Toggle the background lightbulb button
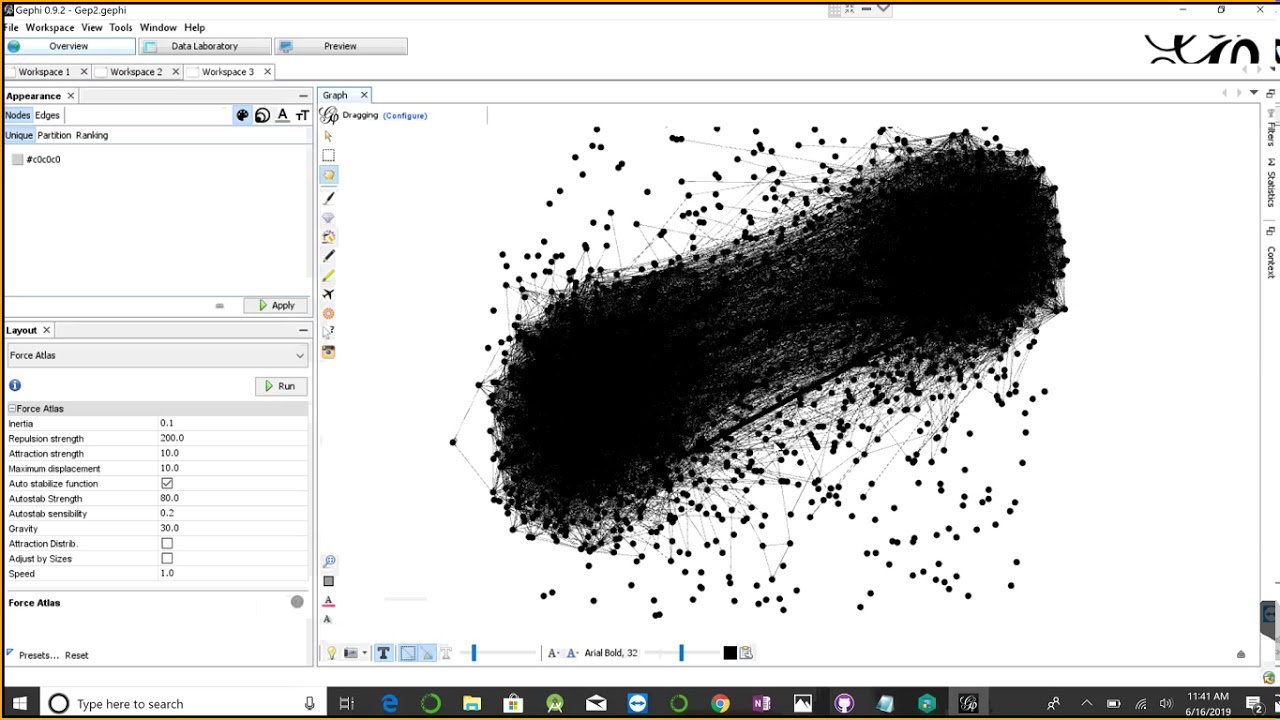1280x720 pixels. [x=332, y=653]
